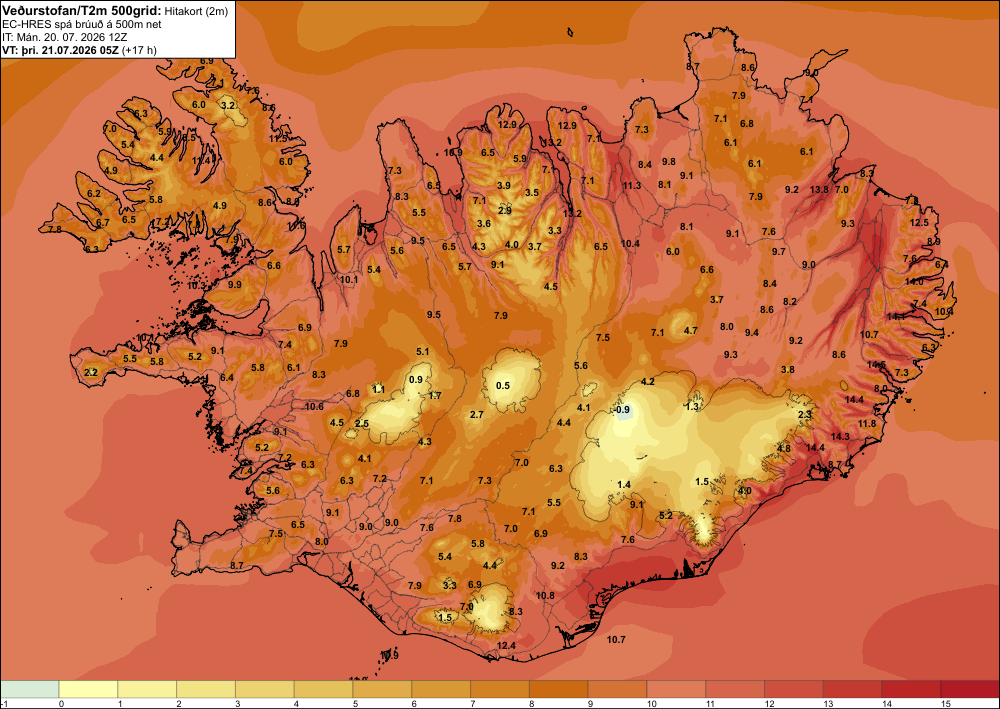Click the 2.9 temperature value on Tröllaskagi
The image size is (1000, 709).
(x=504, y=210)
